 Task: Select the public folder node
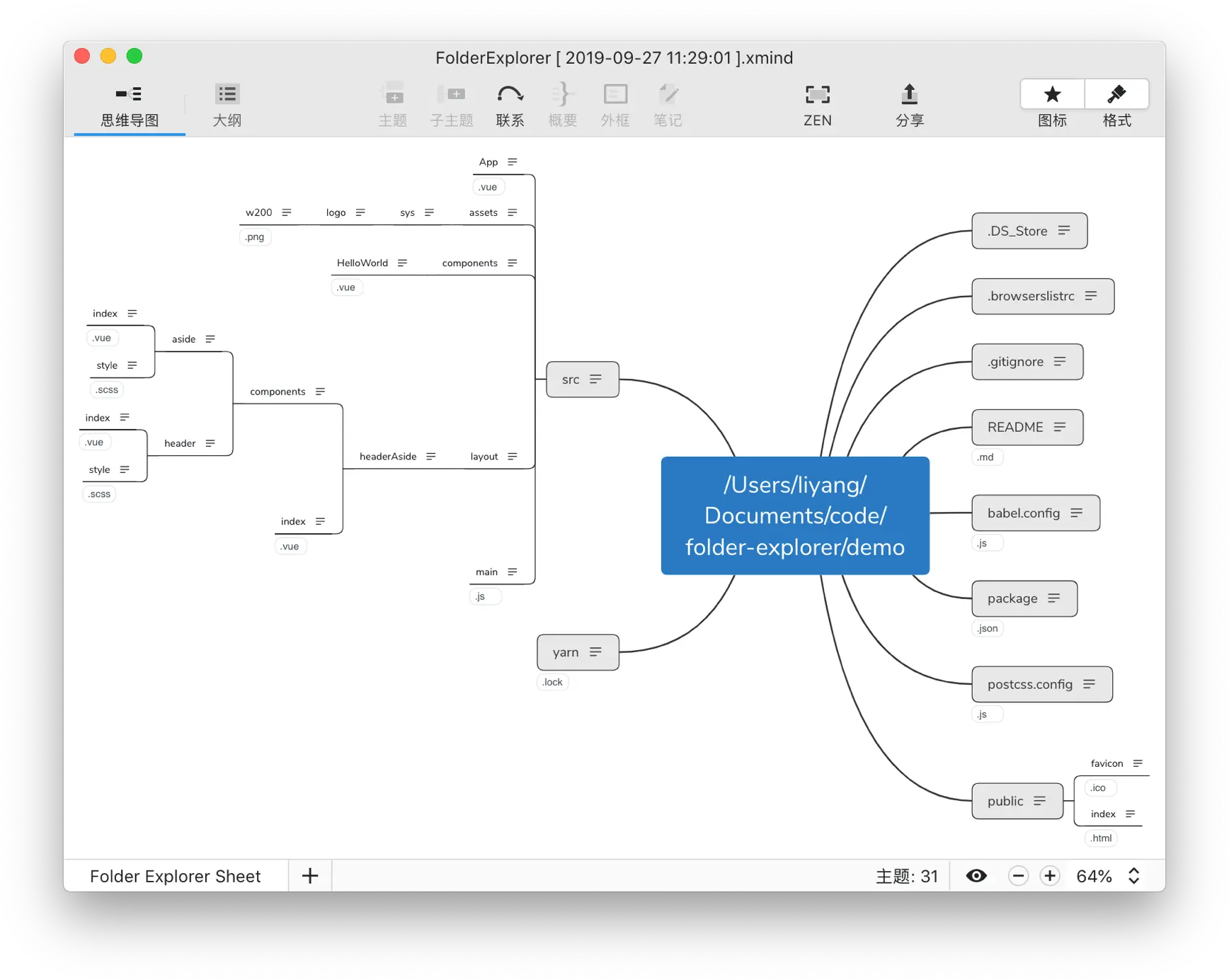pos(1017,801)
